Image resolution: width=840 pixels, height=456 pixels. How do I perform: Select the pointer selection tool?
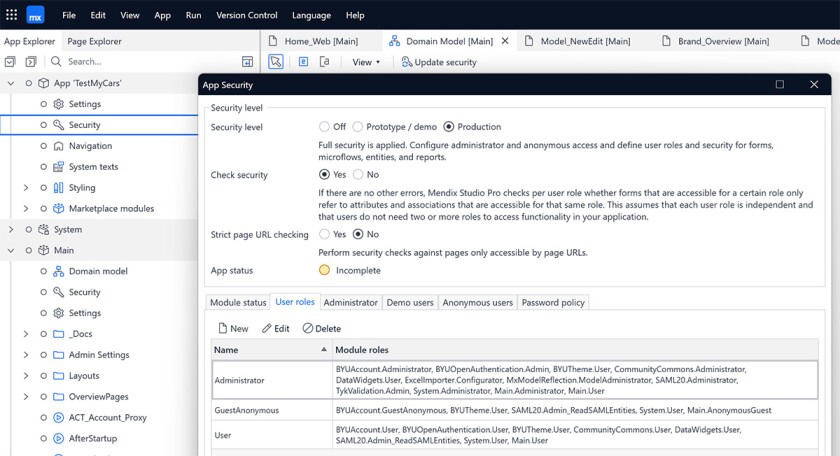[x=276, y=62]
